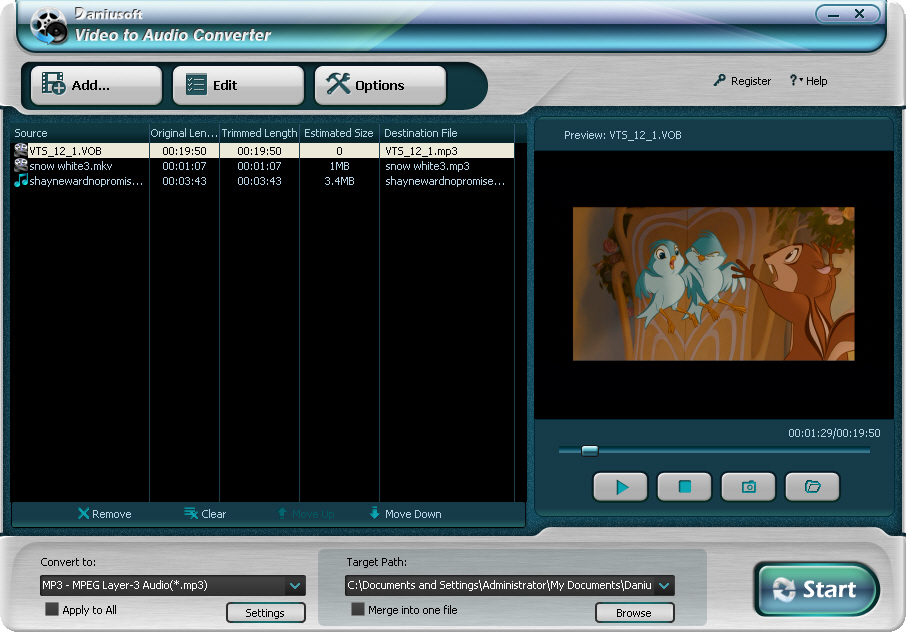This screenshot has width=906, height=632.
Task: Close the converter window
Action: tap(860, 14)
